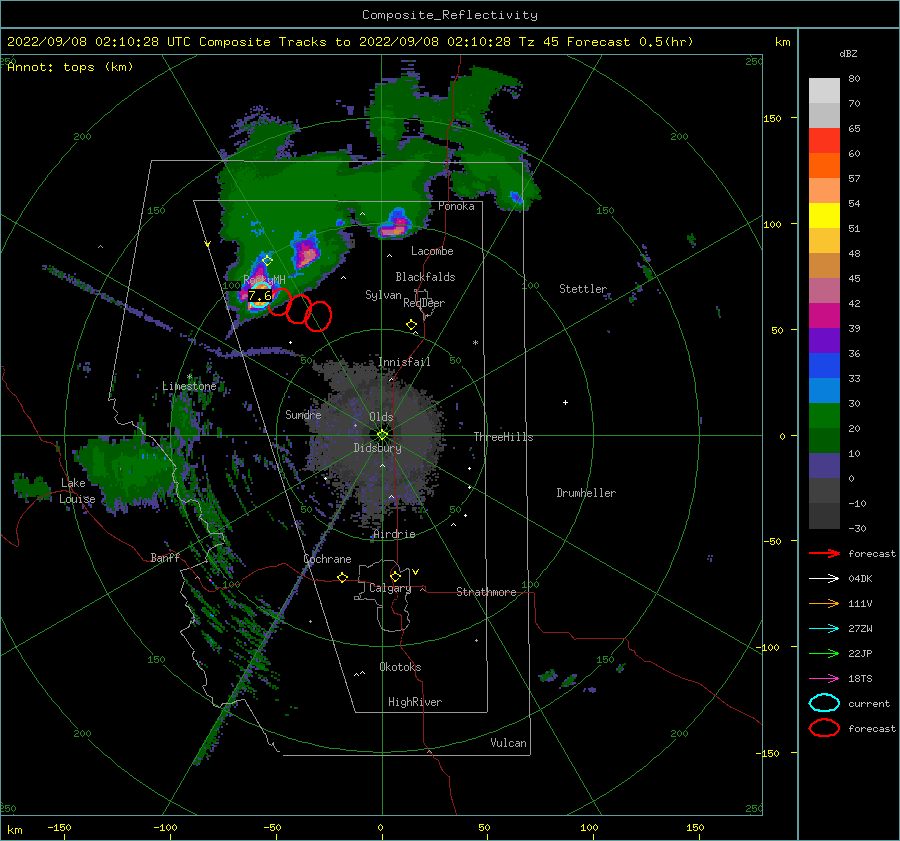Click the 51 dBZ yellow color swatch
This screenshot has height=841, width=900.
pyautogui.click(x=824, y=215)
